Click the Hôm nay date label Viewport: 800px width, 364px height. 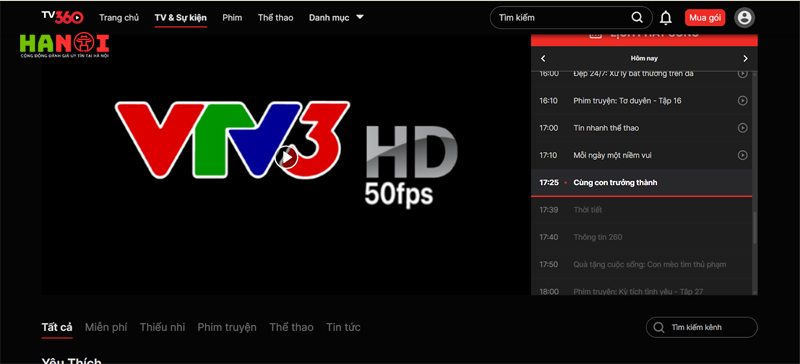click(x=644, y=58)
